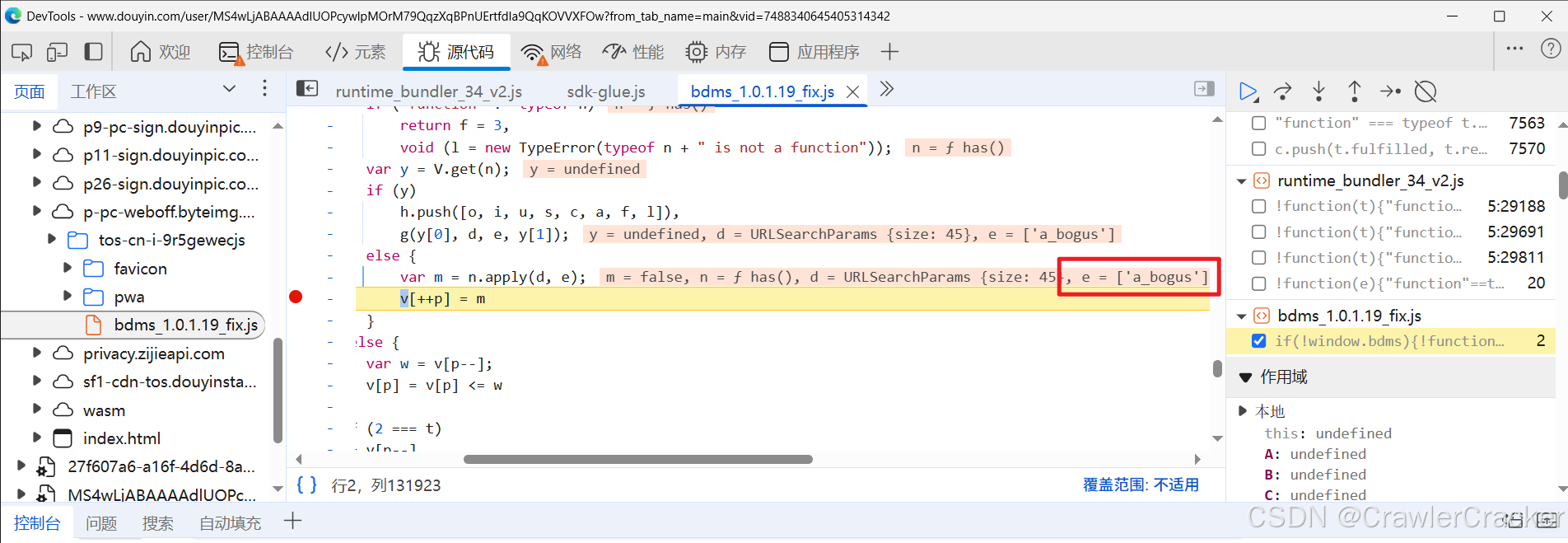Close the bdms_1.0.1.19_fix.js file tab

coord(853,92)
